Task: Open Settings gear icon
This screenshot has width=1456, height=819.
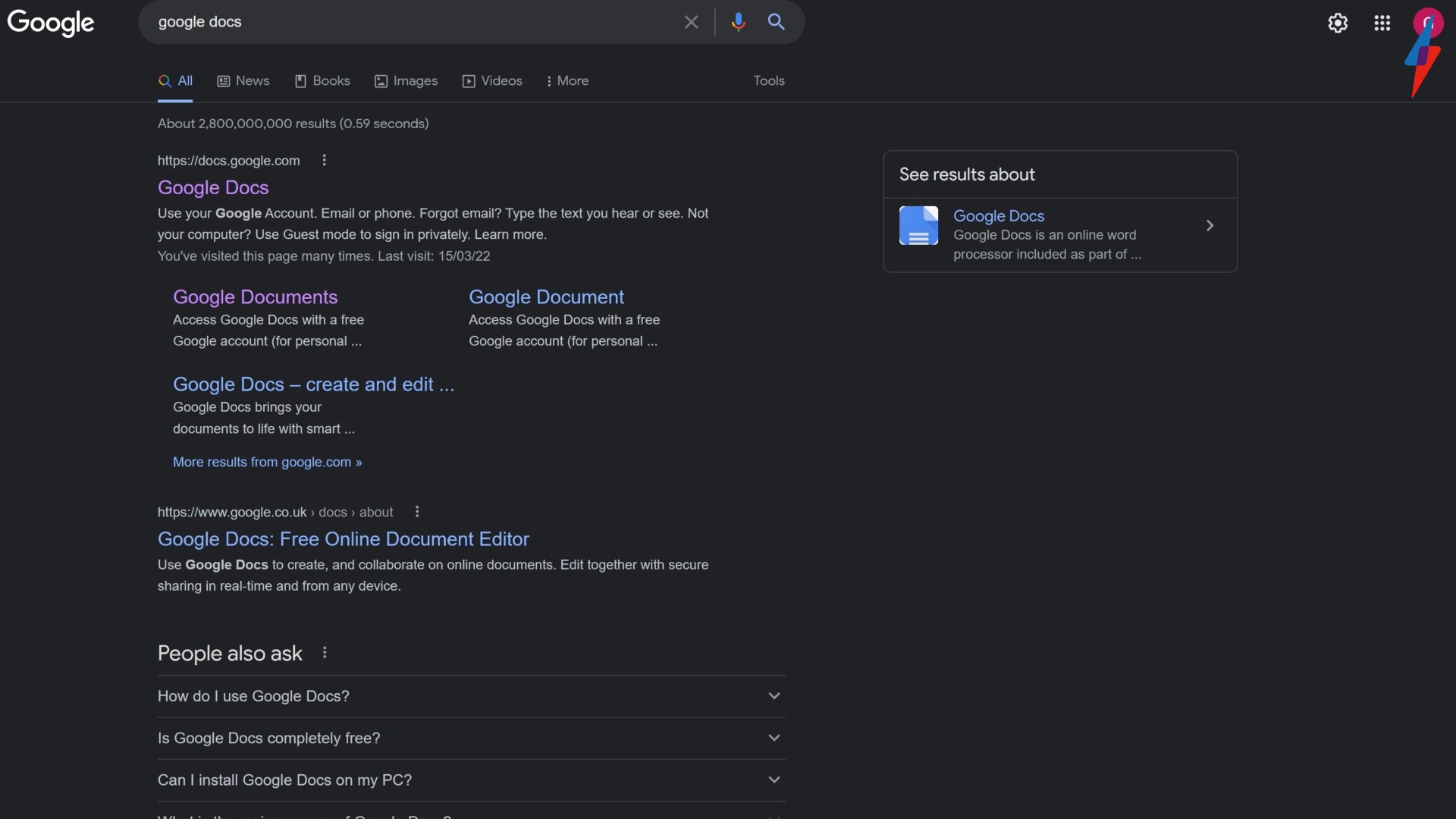Action: pos(1338,23)
